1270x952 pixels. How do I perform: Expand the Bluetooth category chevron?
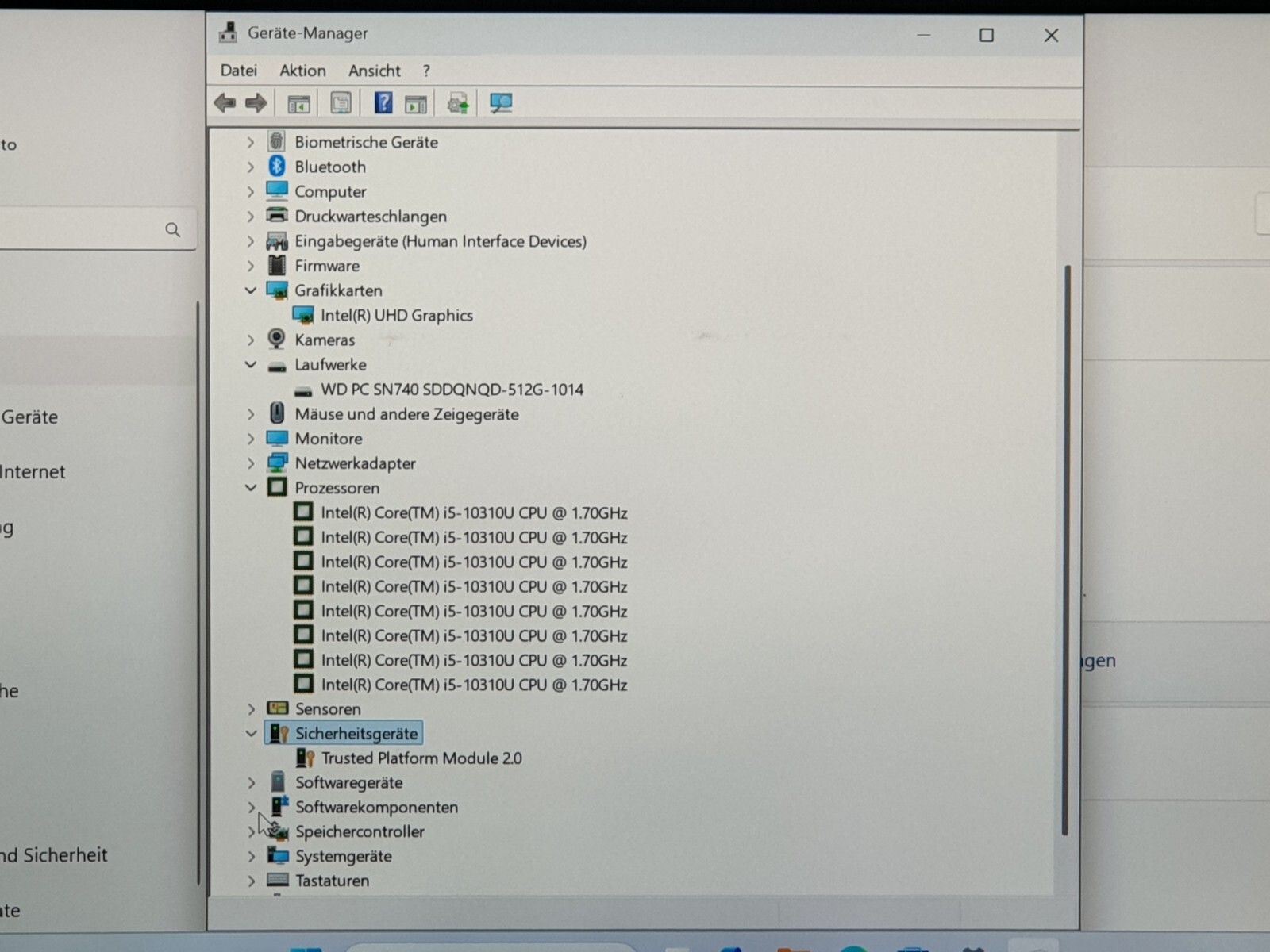pyautogui.click(x=251, y=167)
